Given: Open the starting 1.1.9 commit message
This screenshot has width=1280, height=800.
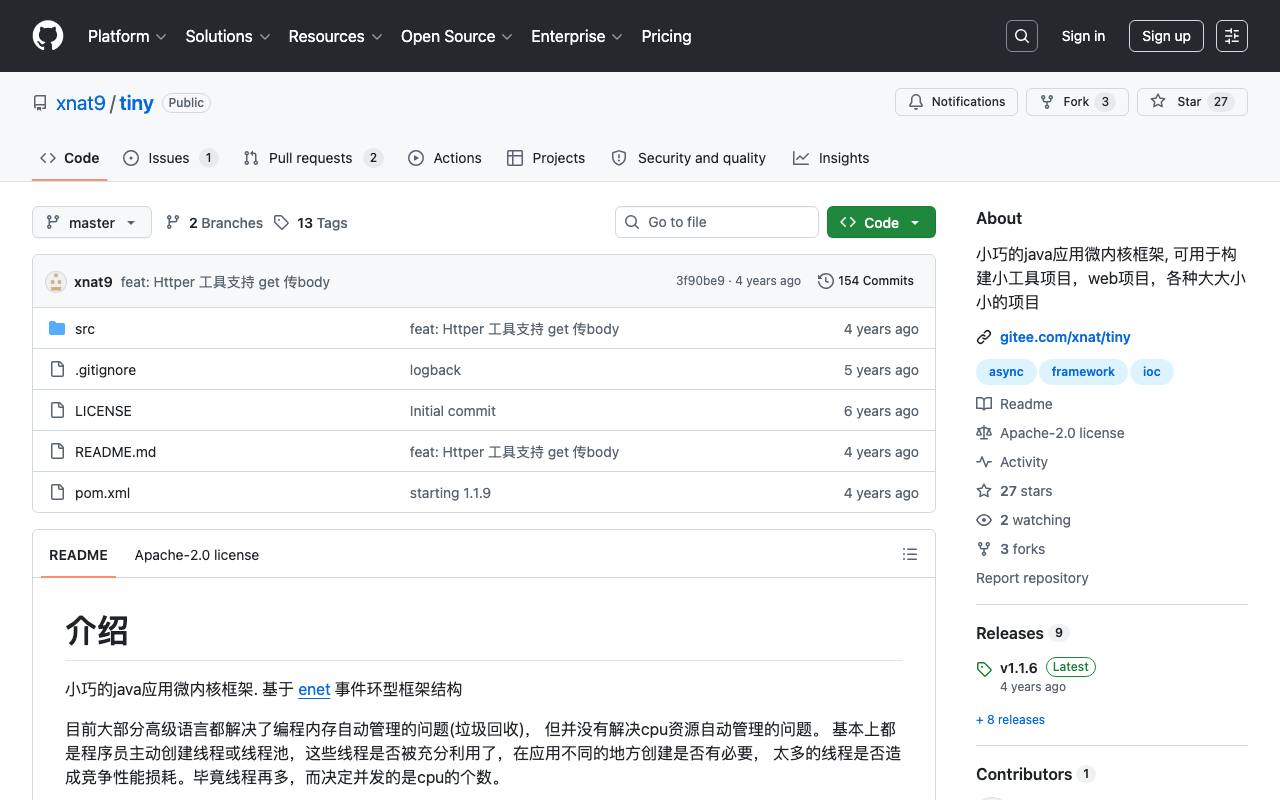Looking at the screenshot, I should (x=450, y=493).
